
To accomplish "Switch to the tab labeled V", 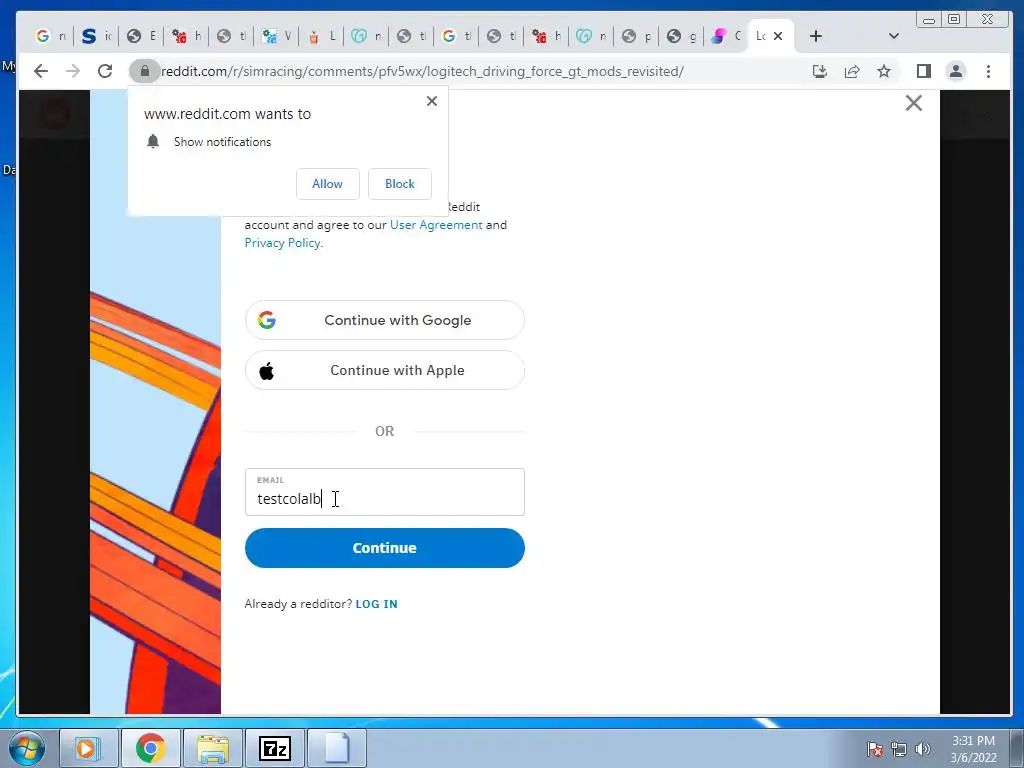I will tap(276, 36).
